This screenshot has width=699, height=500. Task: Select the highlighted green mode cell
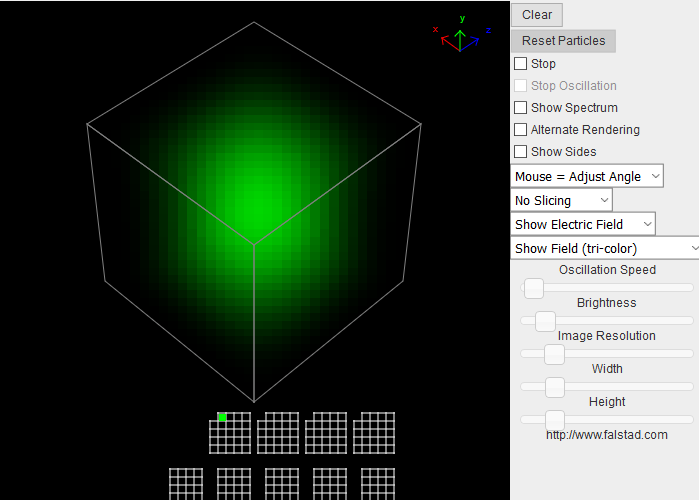coord(222,417)
